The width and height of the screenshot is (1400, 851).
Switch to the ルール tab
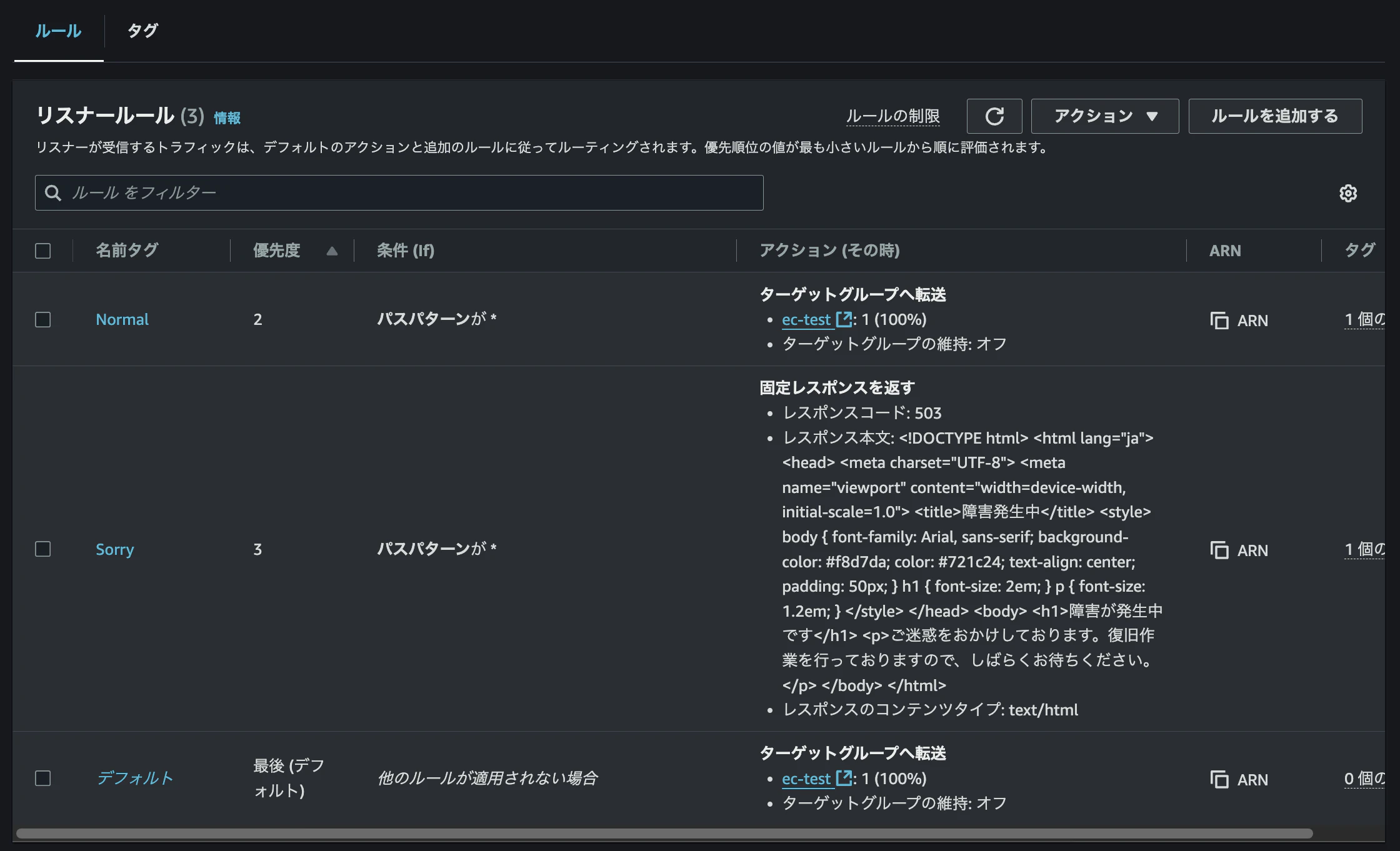[58, 31]
